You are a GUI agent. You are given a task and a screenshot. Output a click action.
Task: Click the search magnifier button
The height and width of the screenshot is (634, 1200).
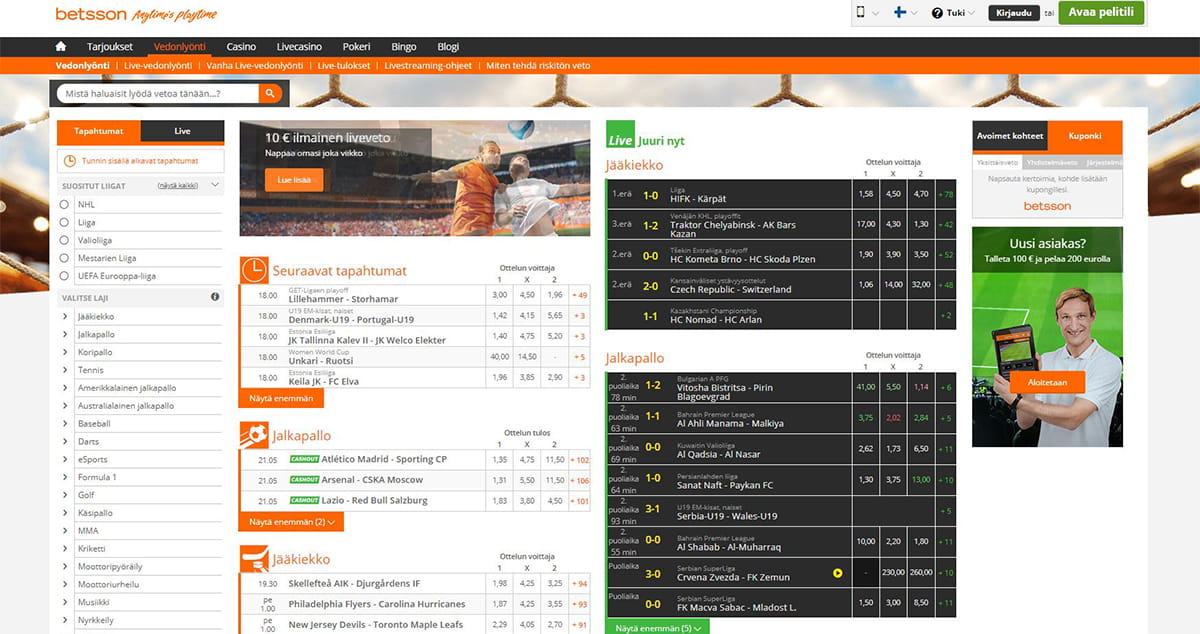(x=270, y=94)
